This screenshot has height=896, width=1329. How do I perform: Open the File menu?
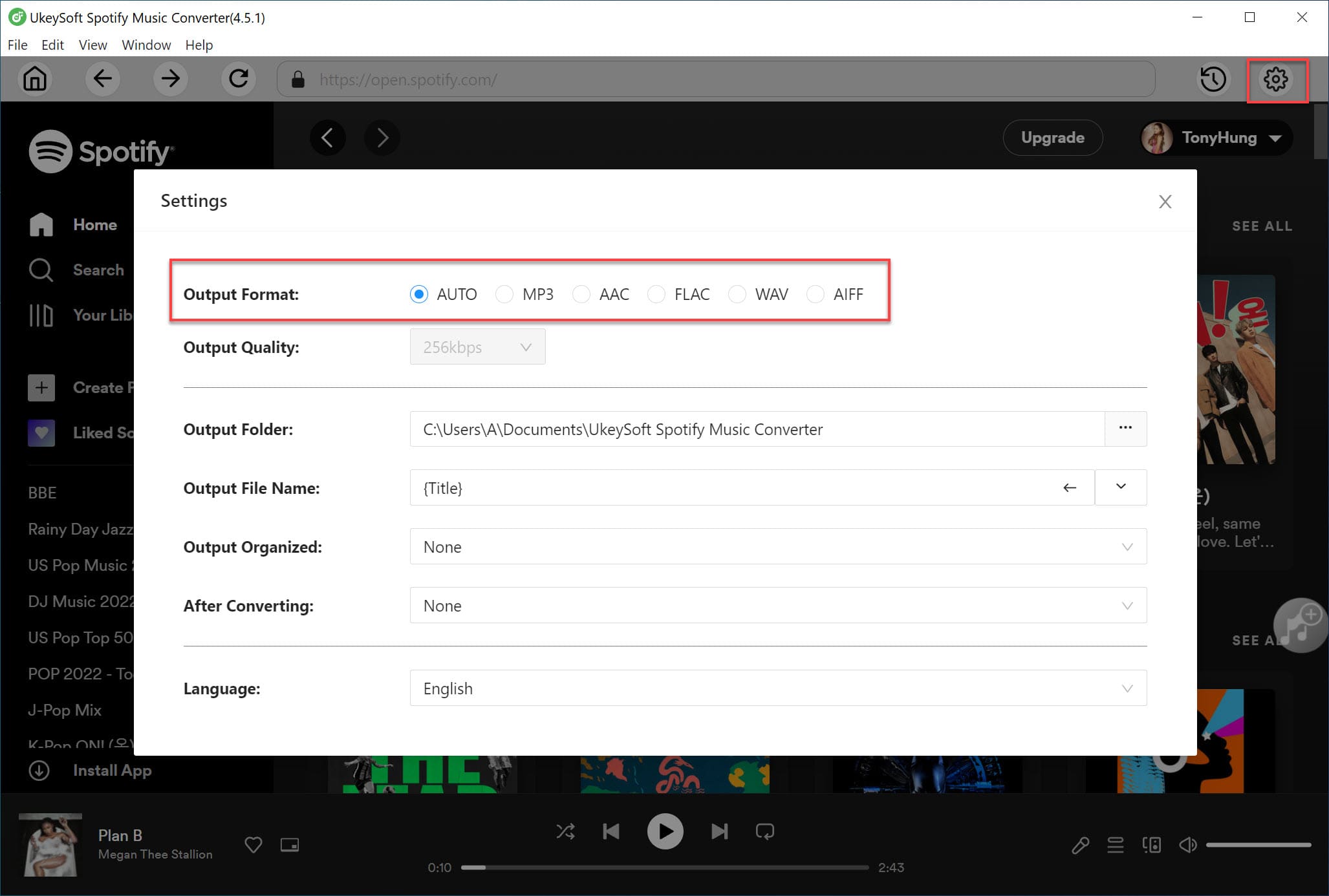(17, 45)
